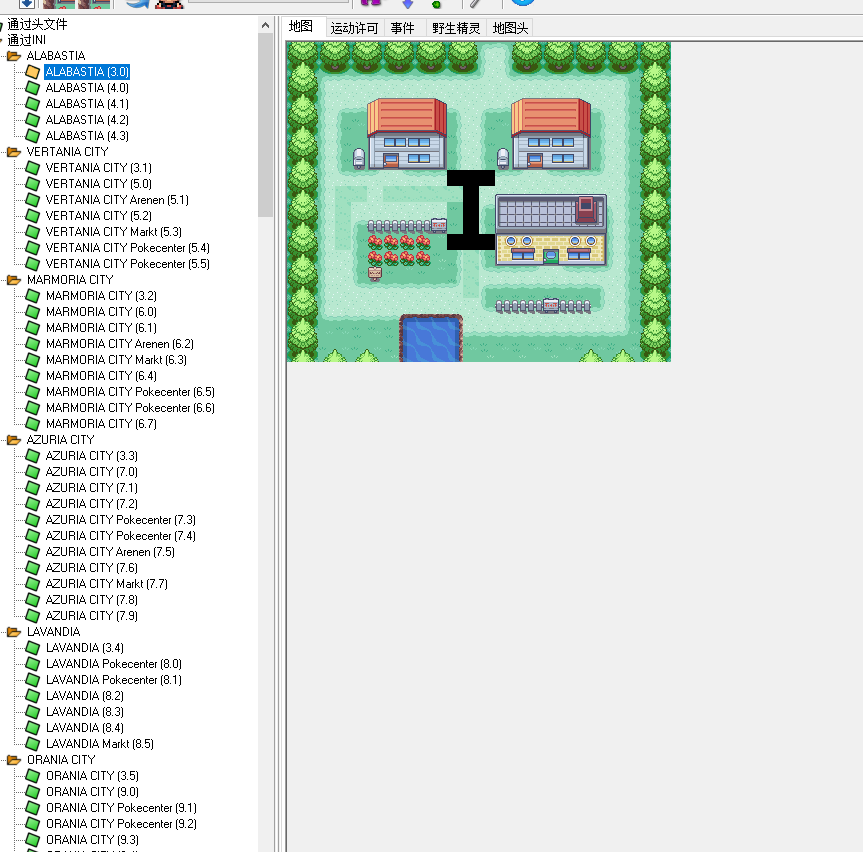Click the map icon for AZURIA CITY (3.3)
The height and width of the screenshot is (852, 863).
click(x=32, y=456)
